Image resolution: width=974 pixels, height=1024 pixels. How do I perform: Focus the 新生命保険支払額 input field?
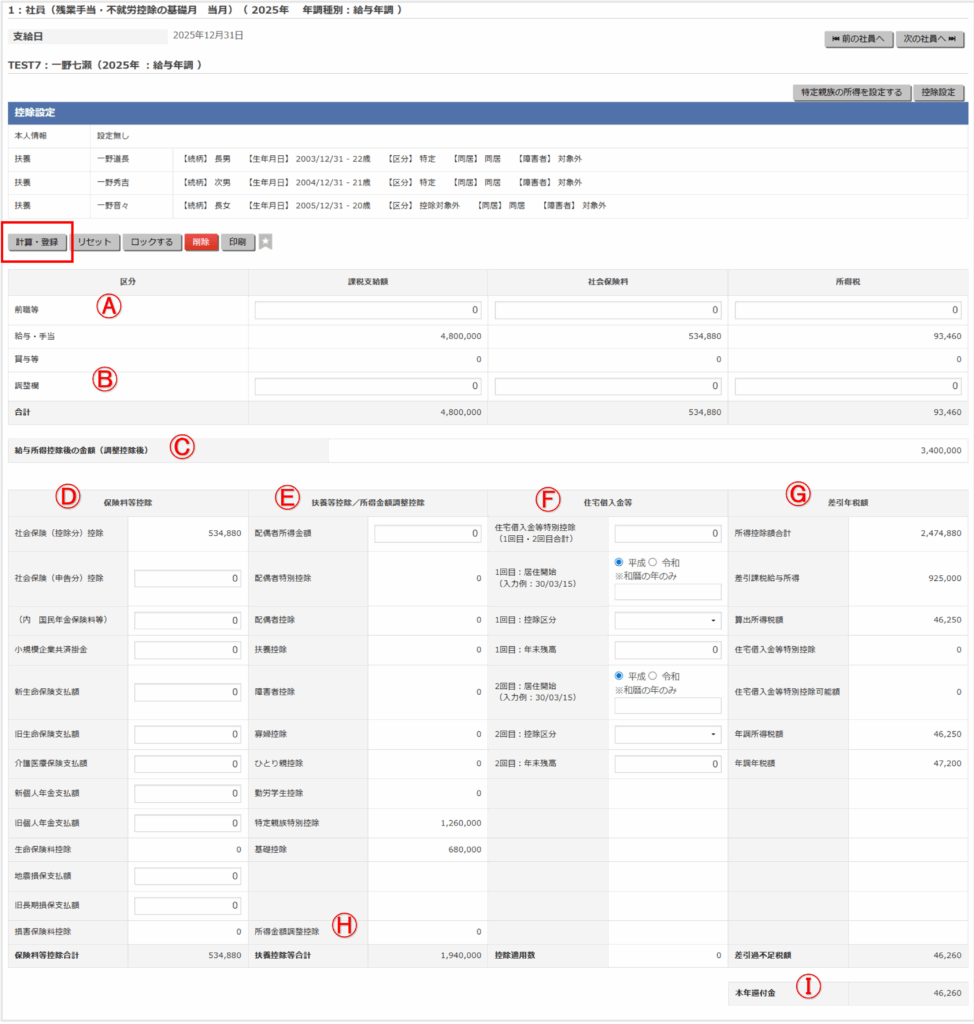click(x=188, y=692)
